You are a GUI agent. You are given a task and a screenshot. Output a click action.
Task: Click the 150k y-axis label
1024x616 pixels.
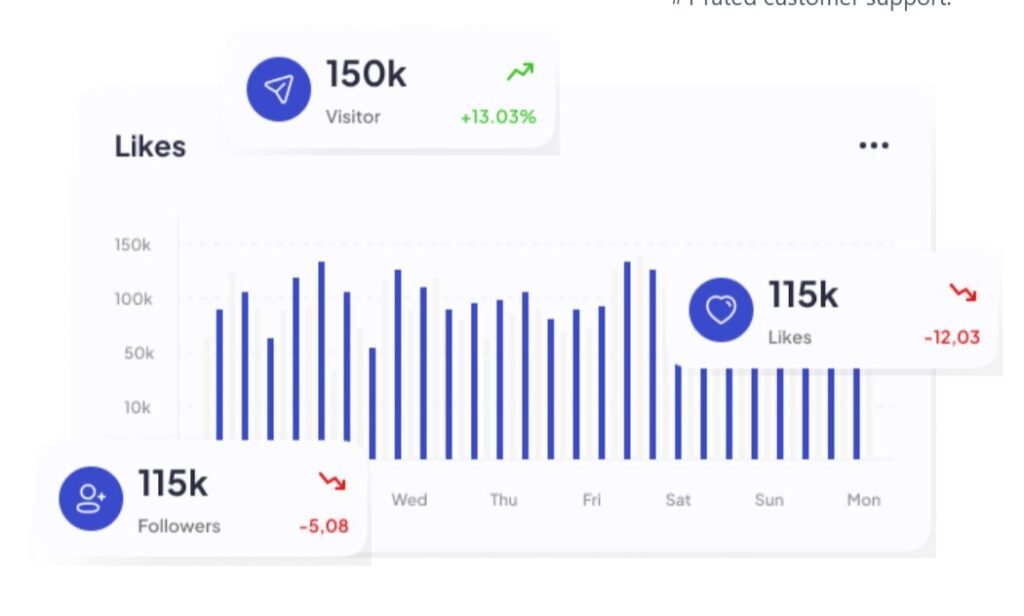(x=133, y=245)
